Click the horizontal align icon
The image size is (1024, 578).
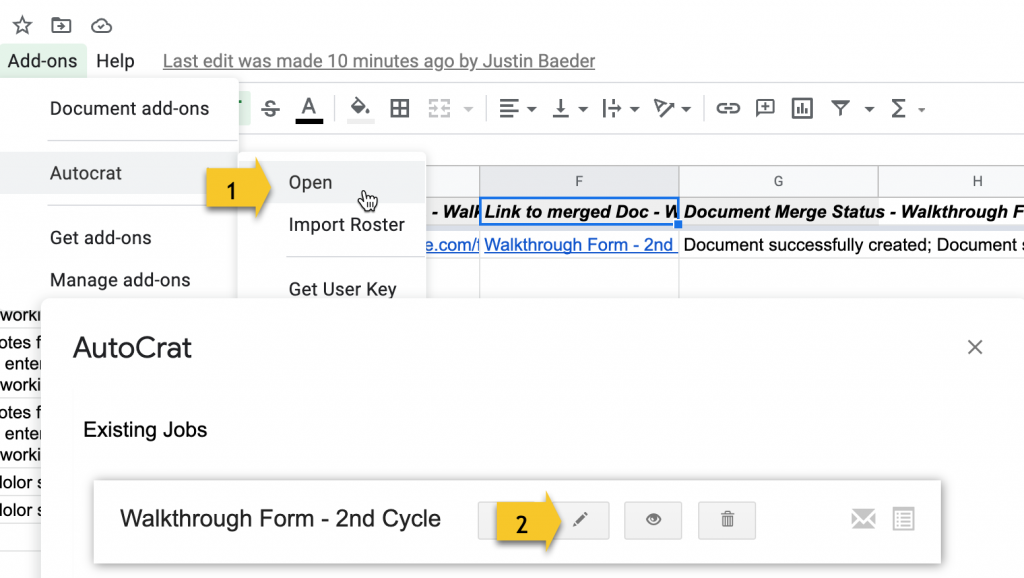coord(509,108)
